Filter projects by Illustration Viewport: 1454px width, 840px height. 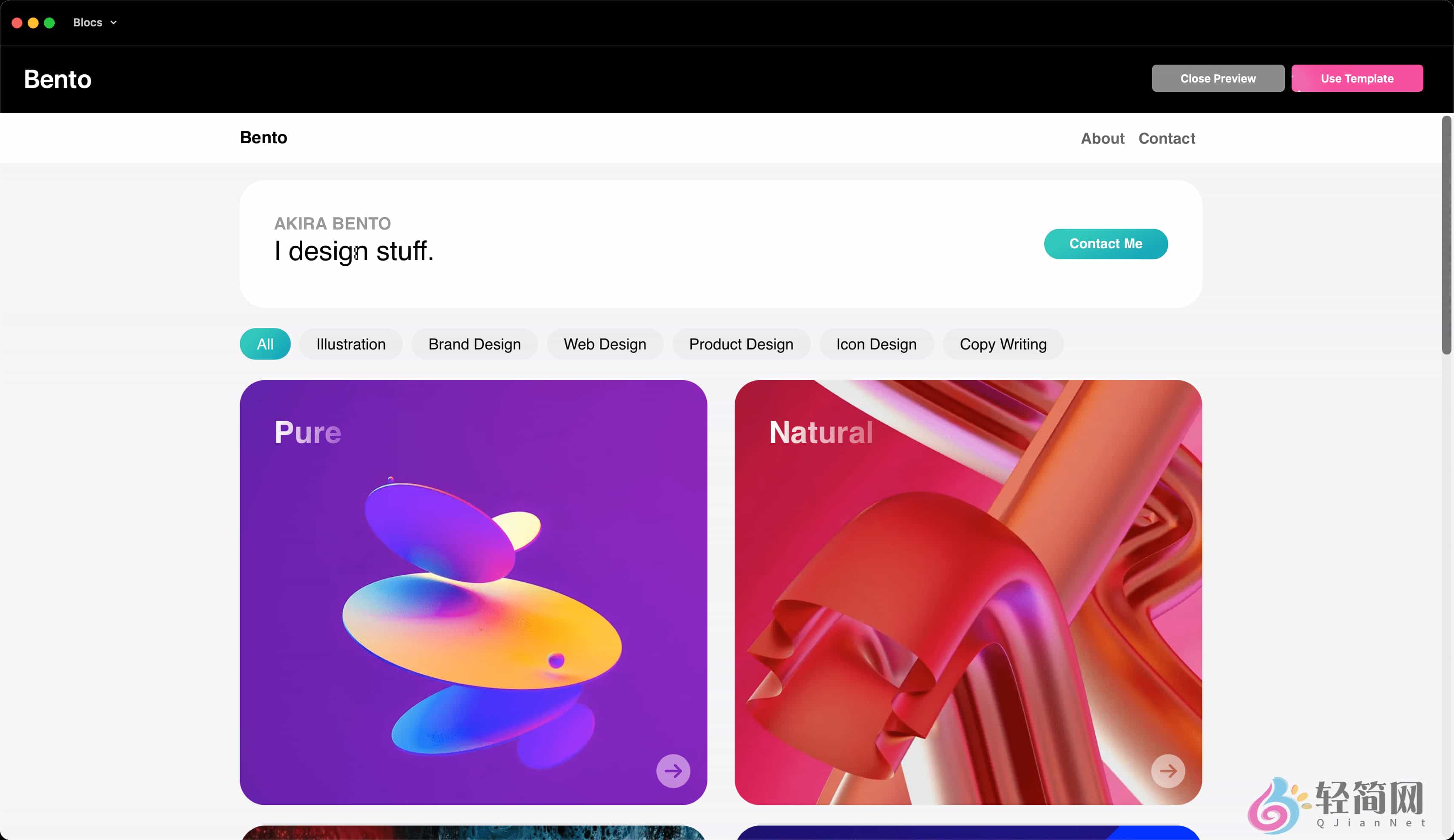[x=351, y=344]
